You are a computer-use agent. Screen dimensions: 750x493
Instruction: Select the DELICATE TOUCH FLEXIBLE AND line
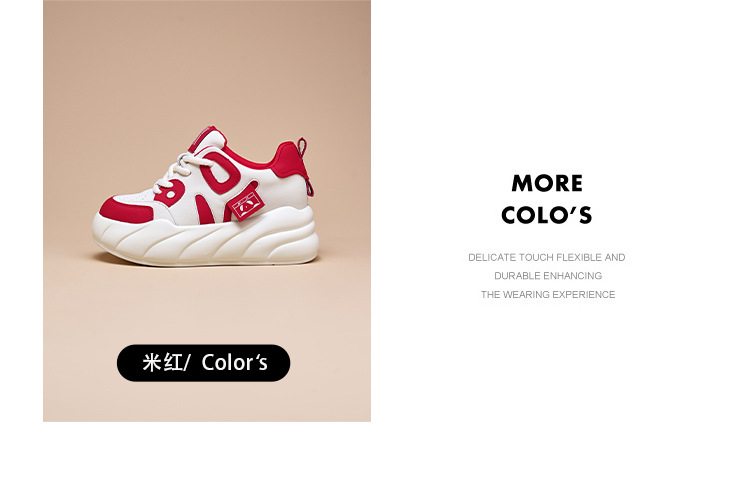pyautogui.click(x=547, y=257)
